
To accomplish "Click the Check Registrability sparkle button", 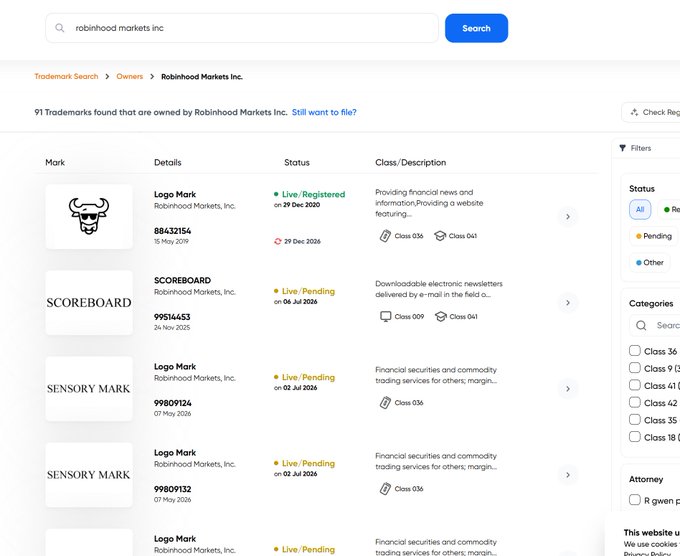I will [x=651, y=112].
